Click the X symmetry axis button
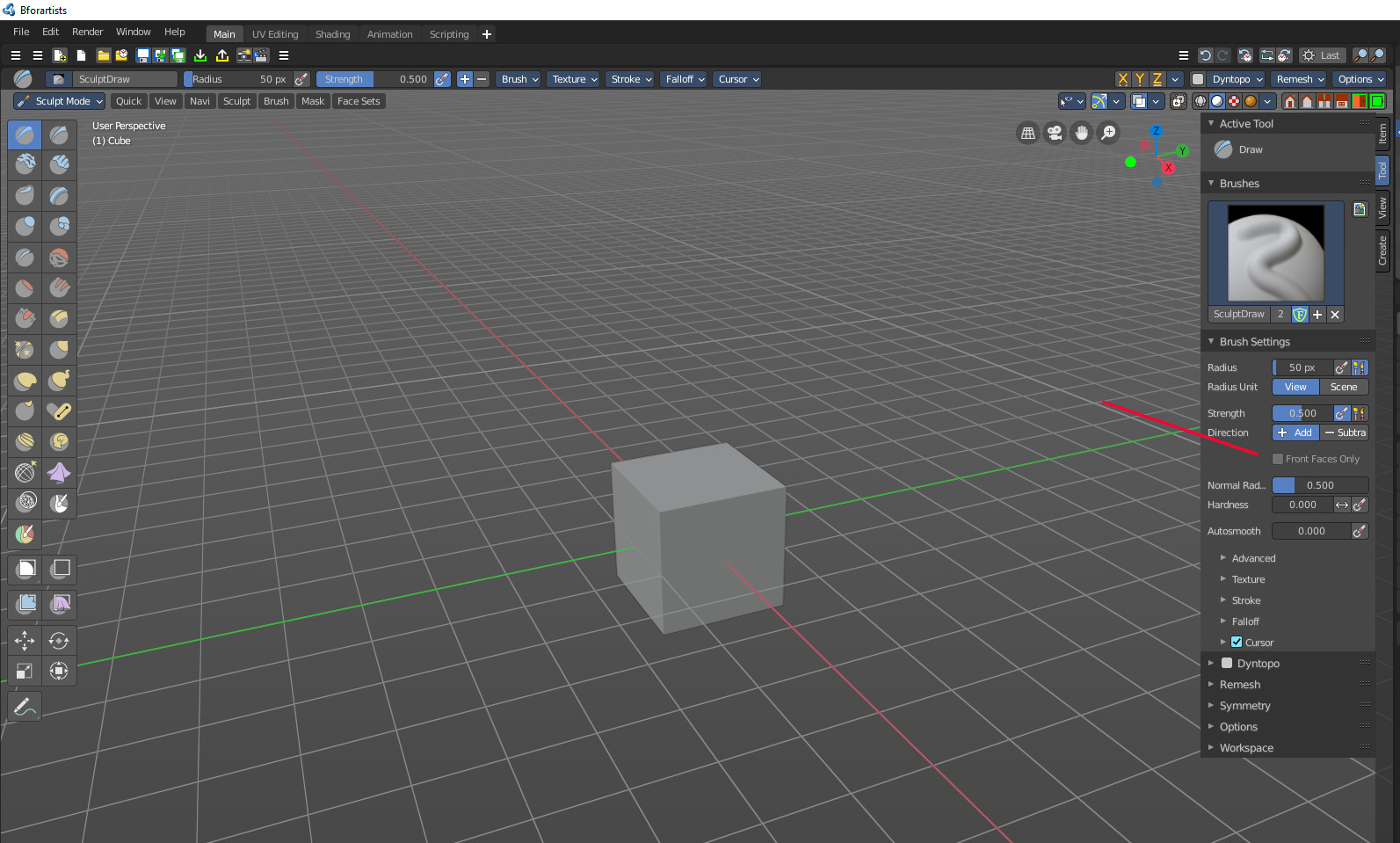 (x=1122, y=79)
